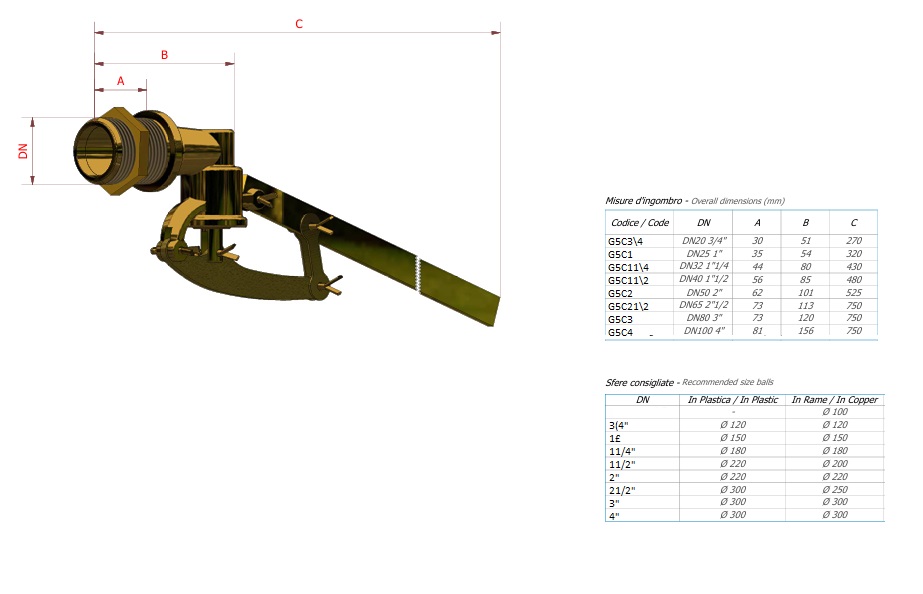
Task: Click the DN32 1"1/4 cell
Action: [704, 266]
